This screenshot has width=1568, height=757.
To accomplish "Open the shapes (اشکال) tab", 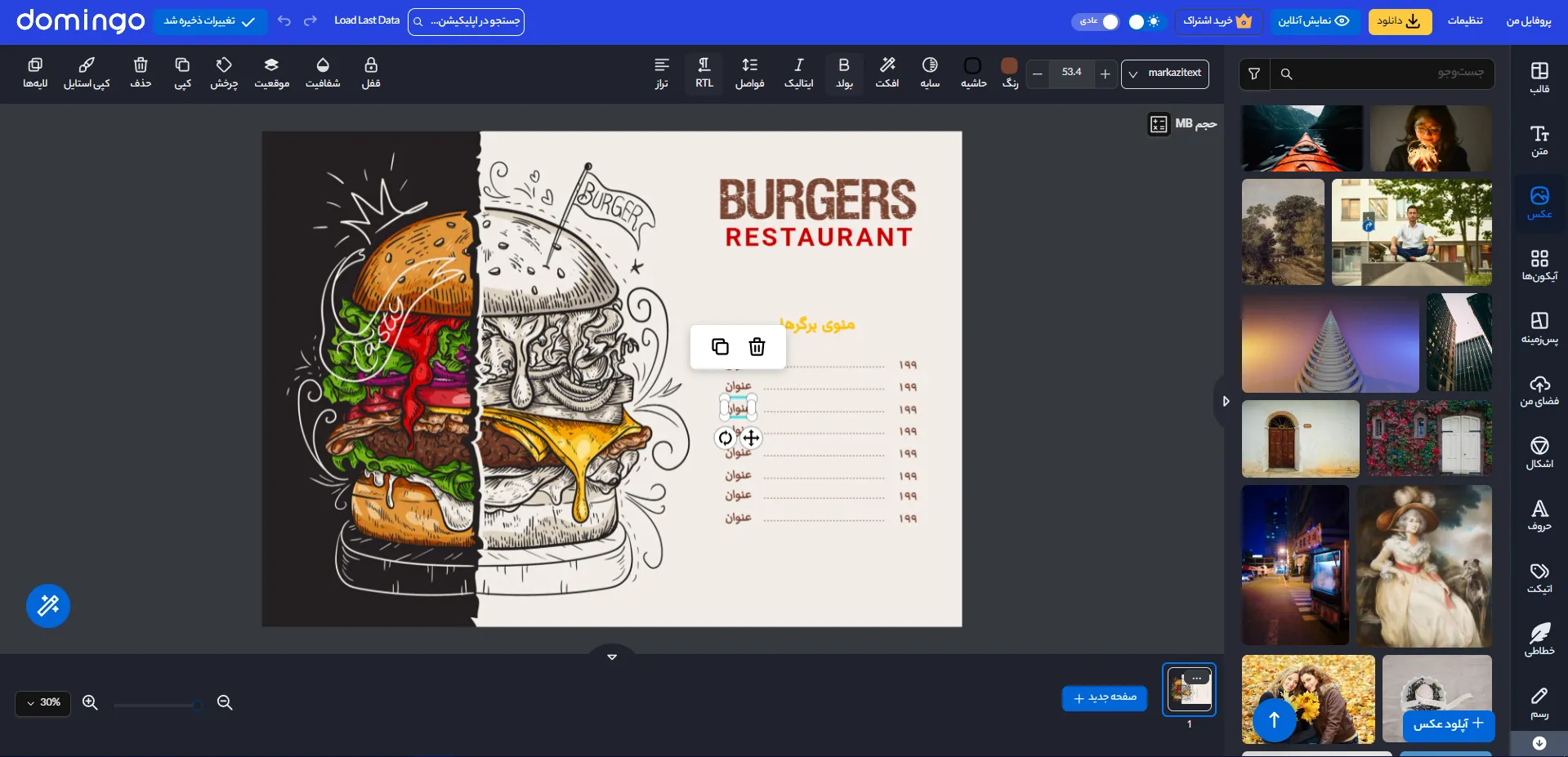I will pyautogui.click(x=1539, y=452).
